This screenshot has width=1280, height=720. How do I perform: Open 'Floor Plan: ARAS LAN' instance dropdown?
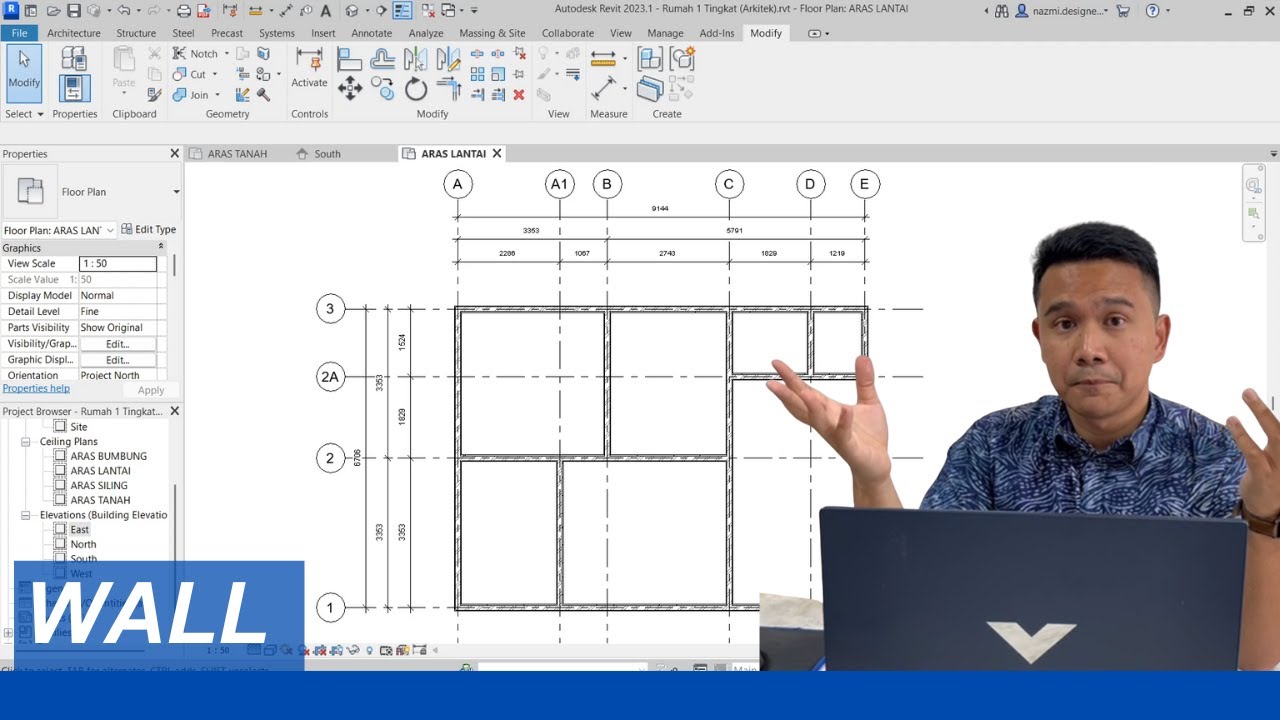(110, 230)
